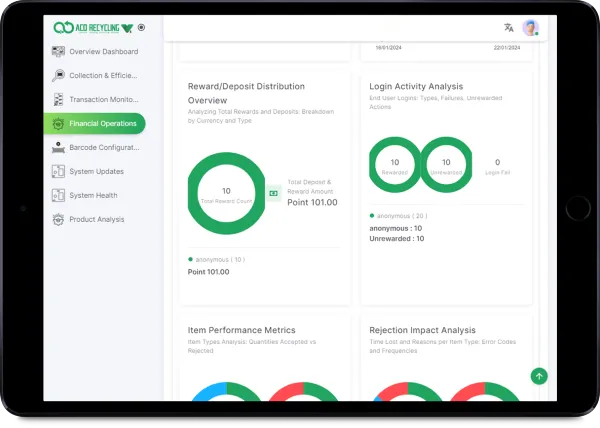600x428 pixels.
Task: Toggle the sidebar pin radio next to logo
Action: tap(141, 28)
